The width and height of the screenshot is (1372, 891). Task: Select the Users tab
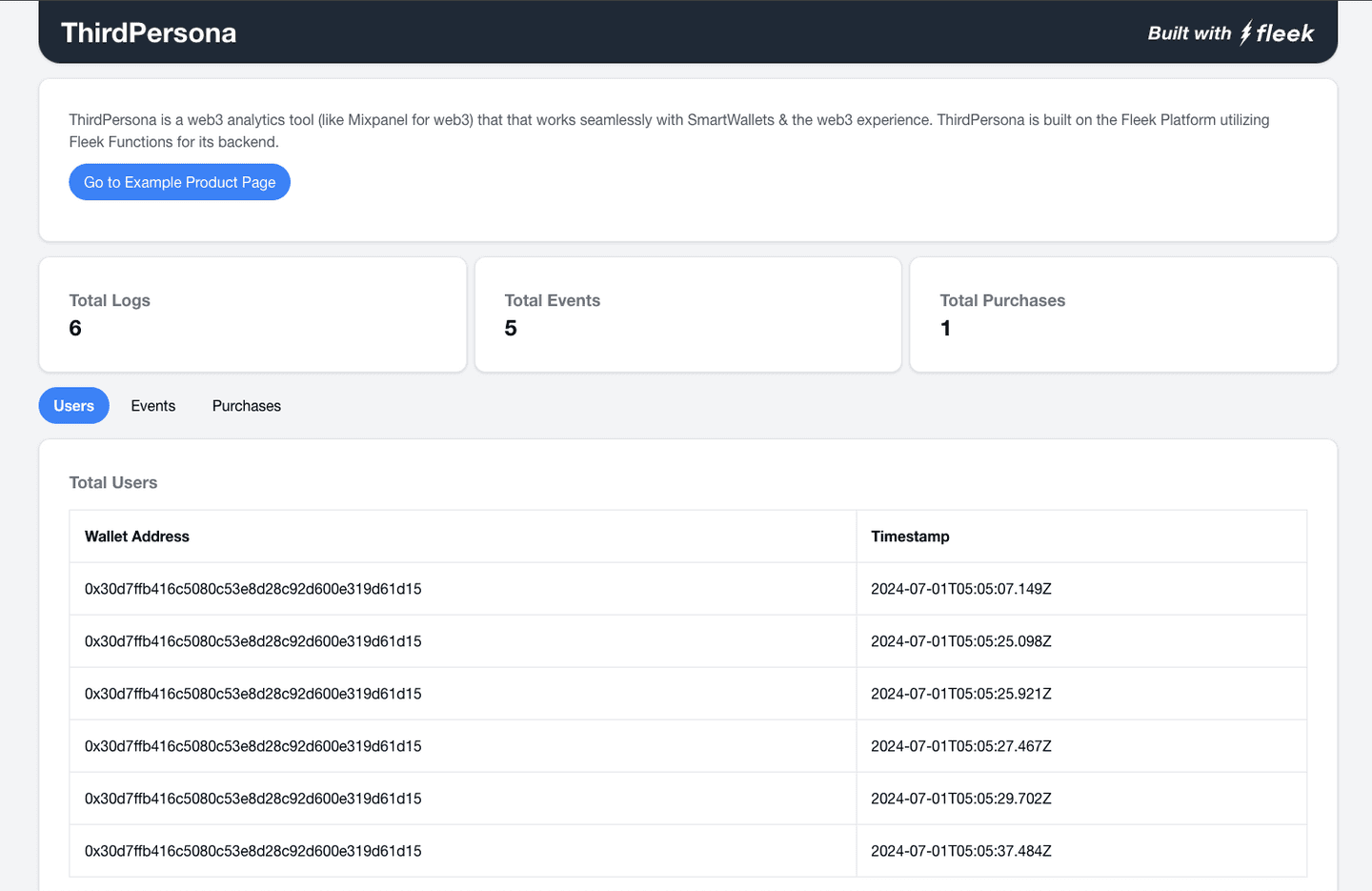[73, 406]
